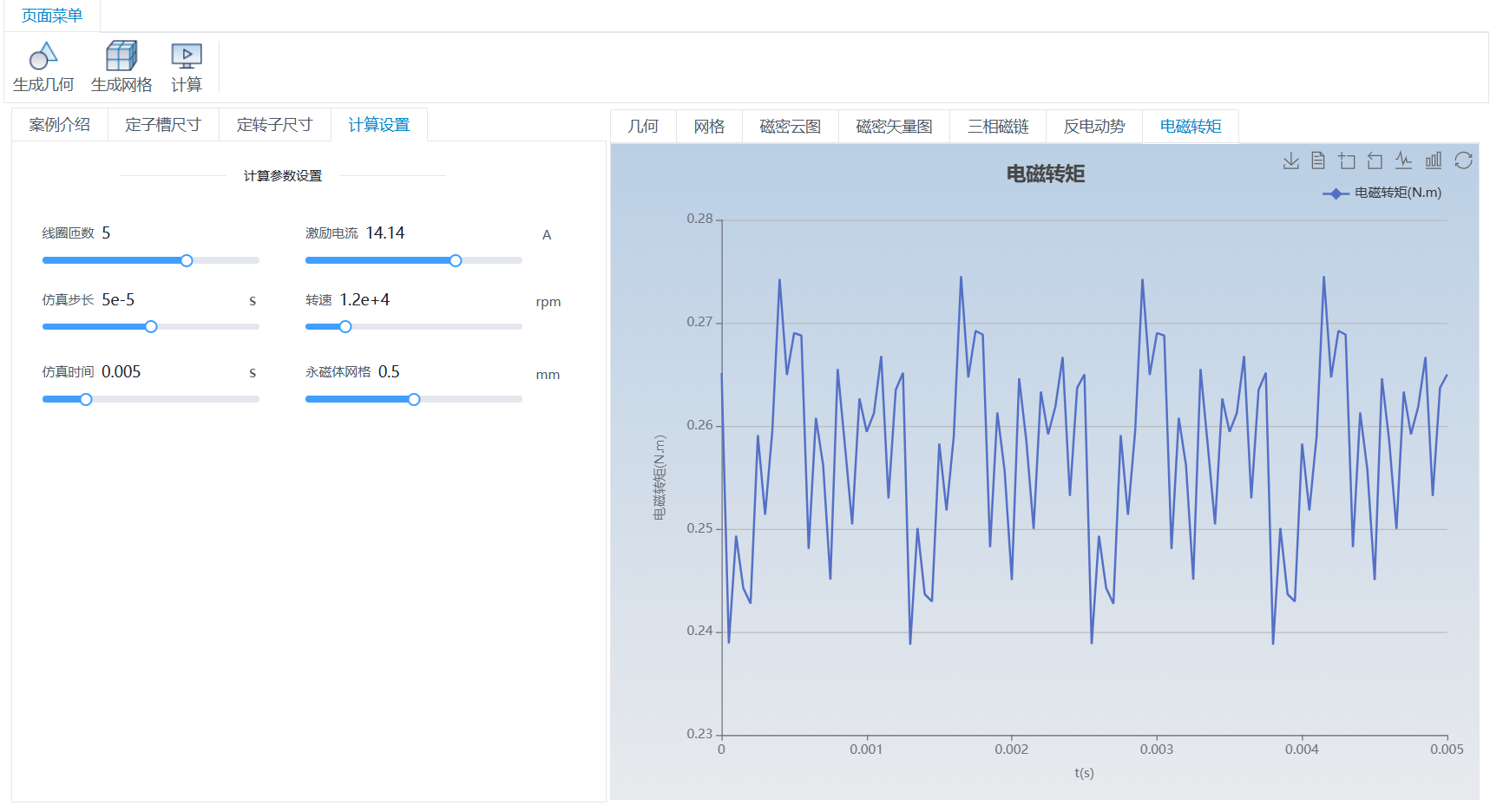Click the t(s) axis label
Viewport: 1490px width, 812px height.
pos(1084,773)
